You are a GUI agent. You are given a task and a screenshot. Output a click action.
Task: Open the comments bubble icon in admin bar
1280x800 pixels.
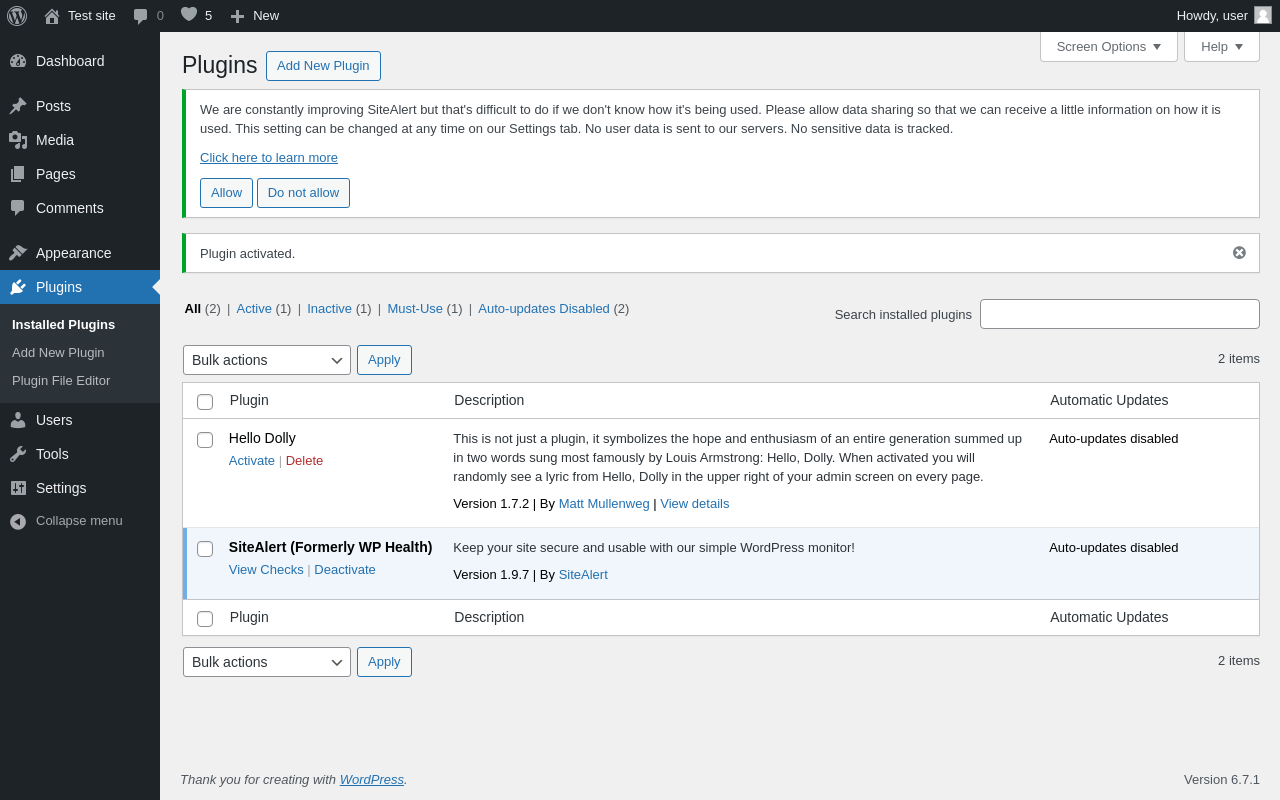point(141,16)
